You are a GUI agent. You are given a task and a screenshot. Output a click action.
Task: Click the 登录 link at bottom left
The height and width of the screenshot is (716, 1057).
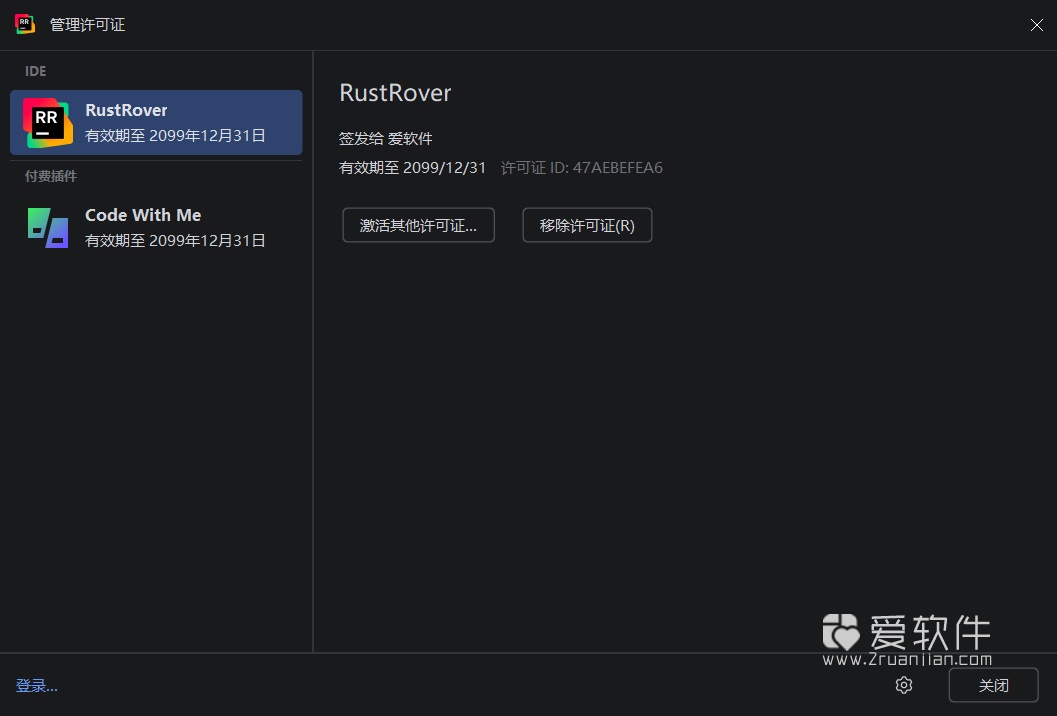coord(37,685)
